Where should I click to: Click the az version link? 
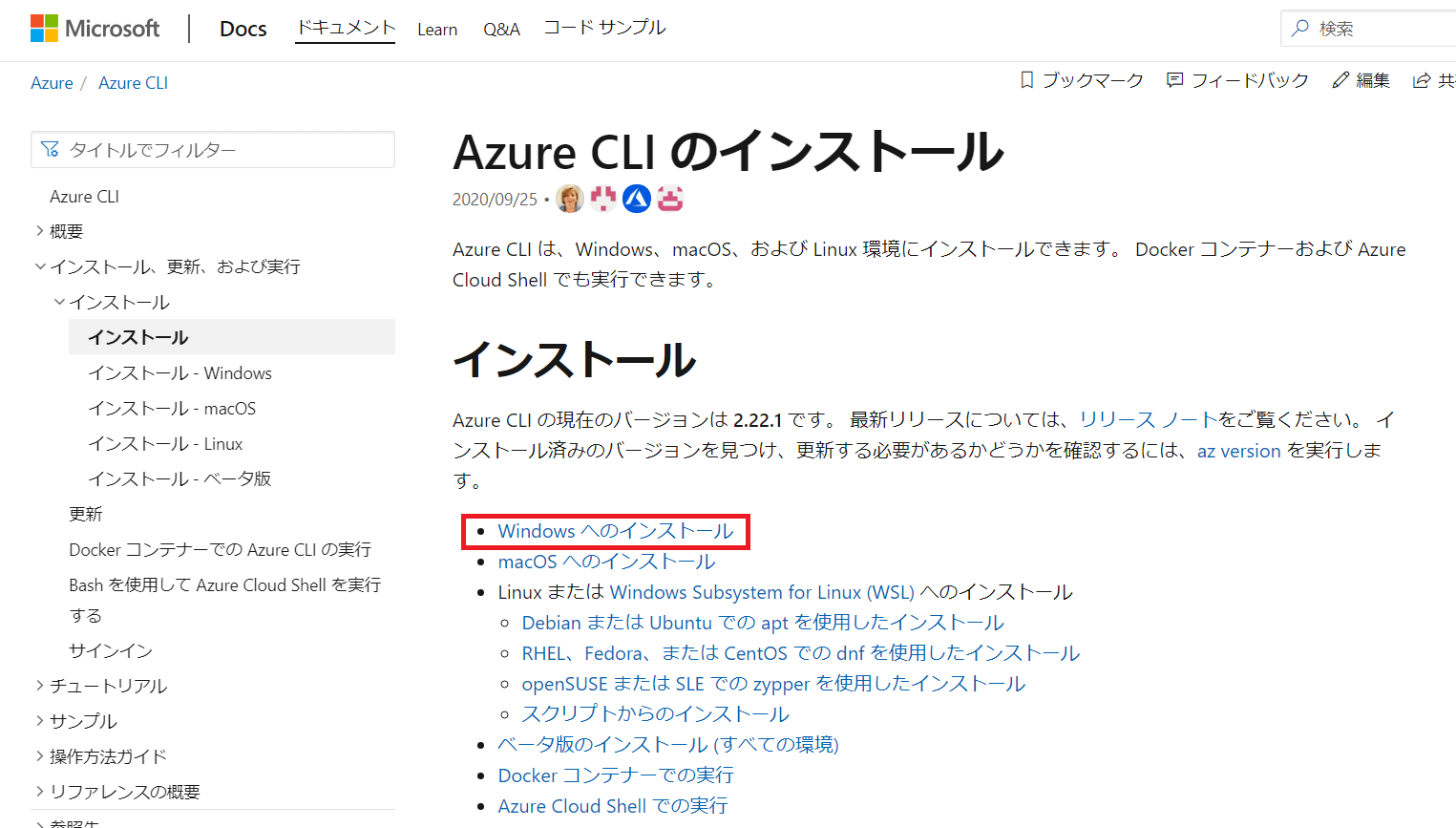(1239, 451)
